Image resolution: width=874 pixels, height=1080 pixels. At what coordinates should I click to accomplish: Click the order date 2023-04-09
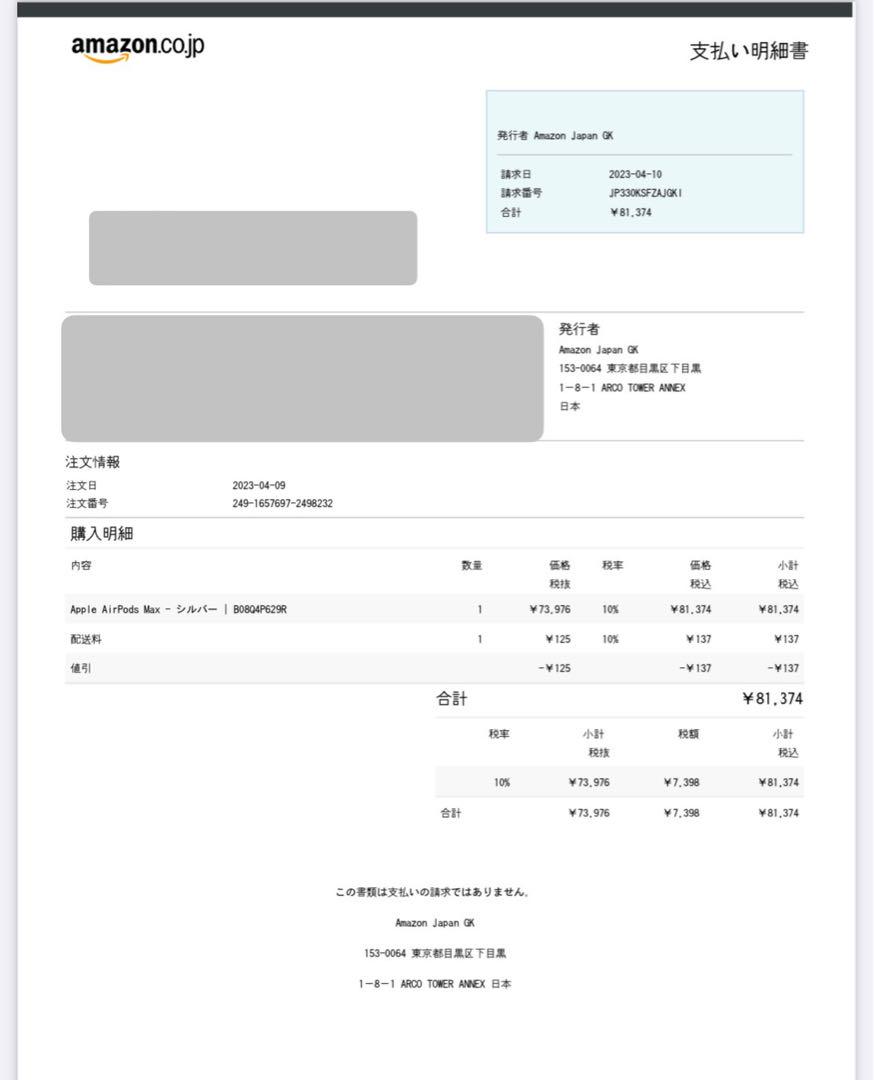258,486
